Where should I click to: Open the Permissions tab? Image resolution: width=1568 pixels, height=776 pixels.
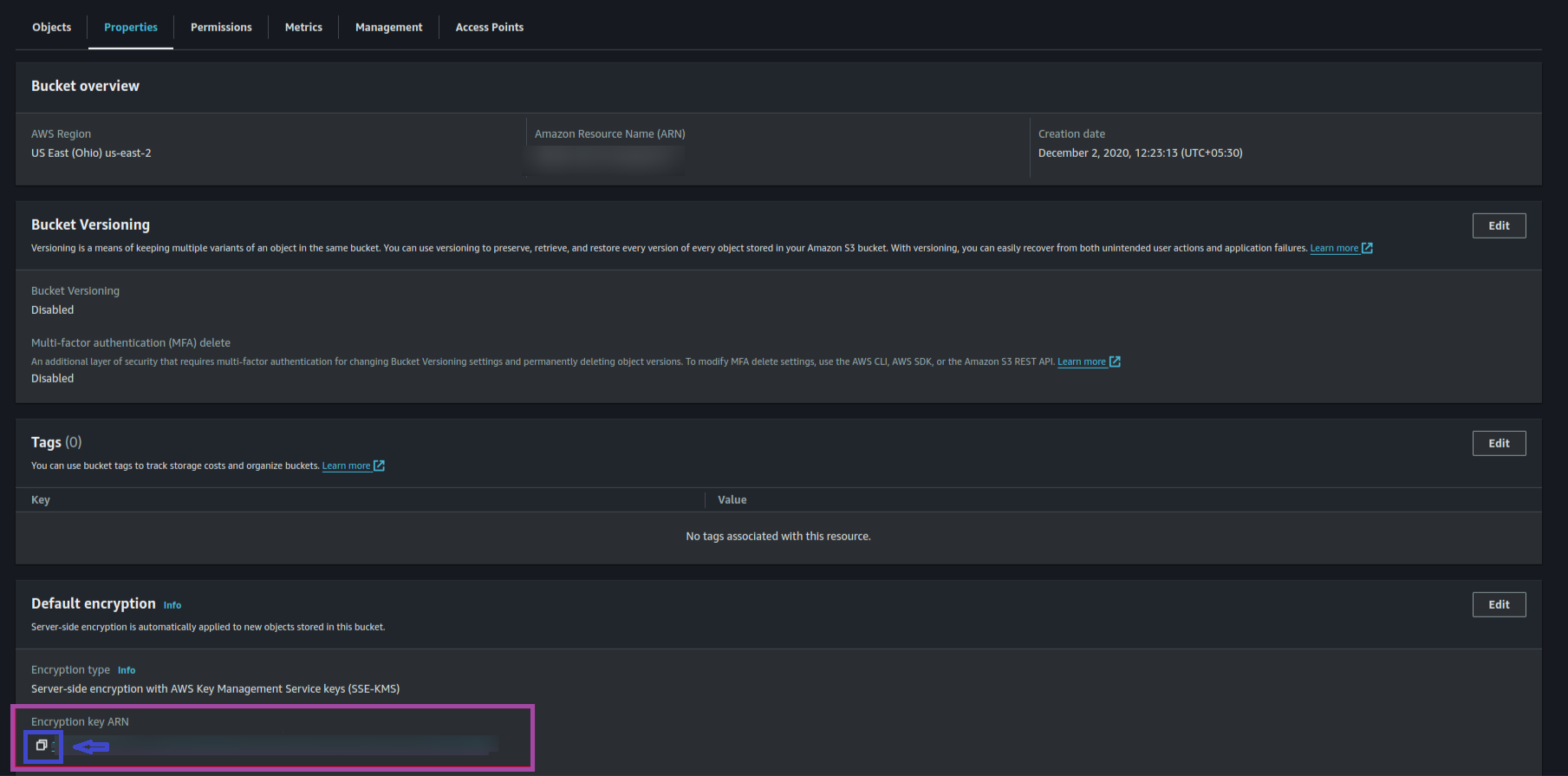[x=221, y=27]
